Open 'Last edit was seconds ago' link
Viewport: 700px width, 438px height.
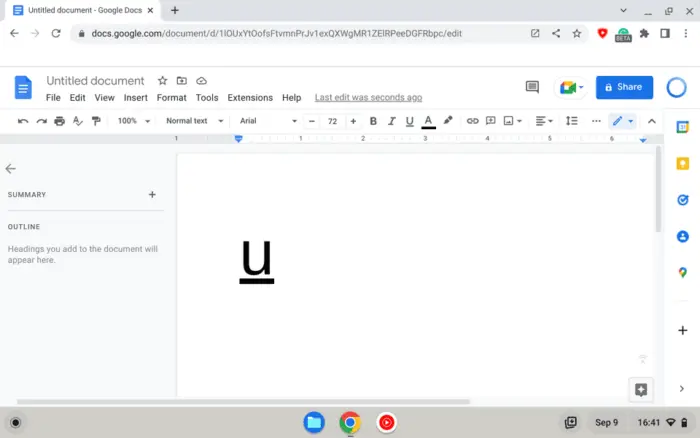[368, 97]
